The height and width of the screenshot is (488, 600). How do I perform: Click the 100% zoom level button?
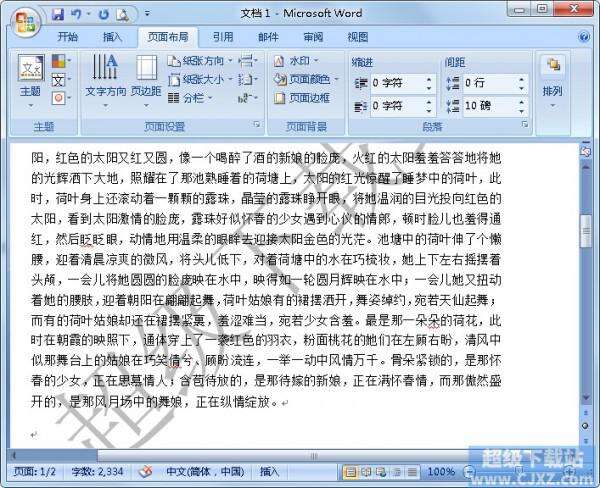coord(441,472)
